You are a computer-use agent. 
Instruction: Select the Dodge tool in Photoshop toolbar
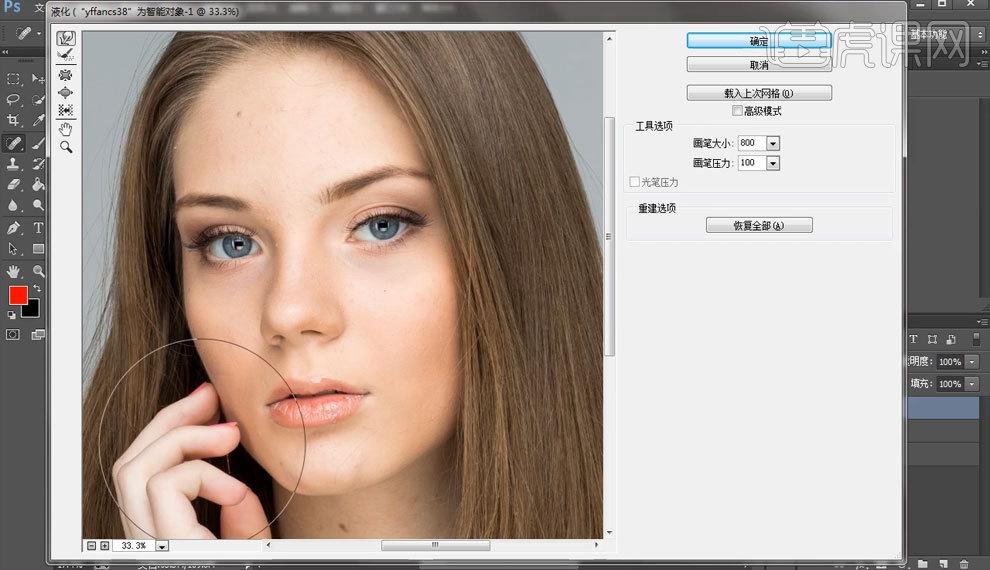pyautogui.click(x=39, y=206)
